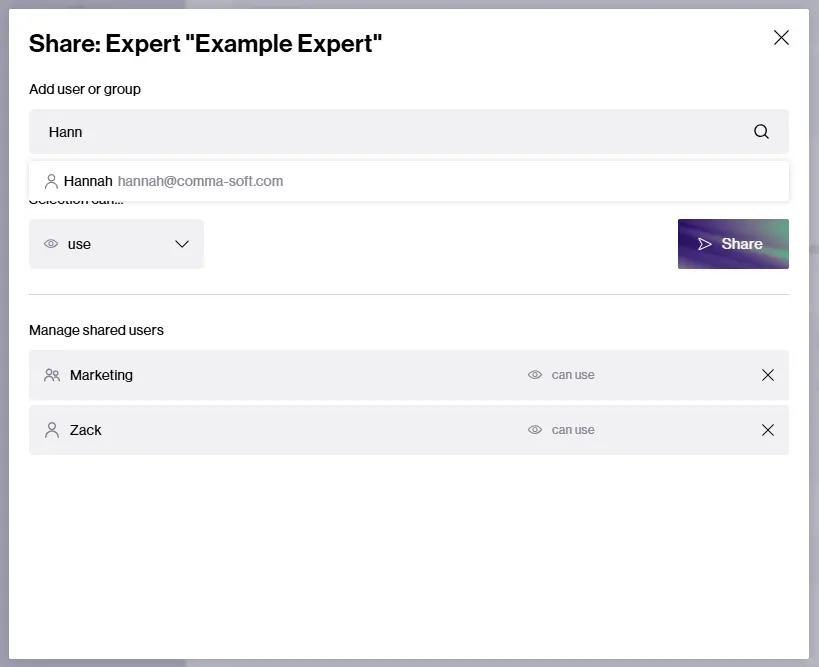Open Zack's "can use" permission
The image size is (819, 667).
573,430
